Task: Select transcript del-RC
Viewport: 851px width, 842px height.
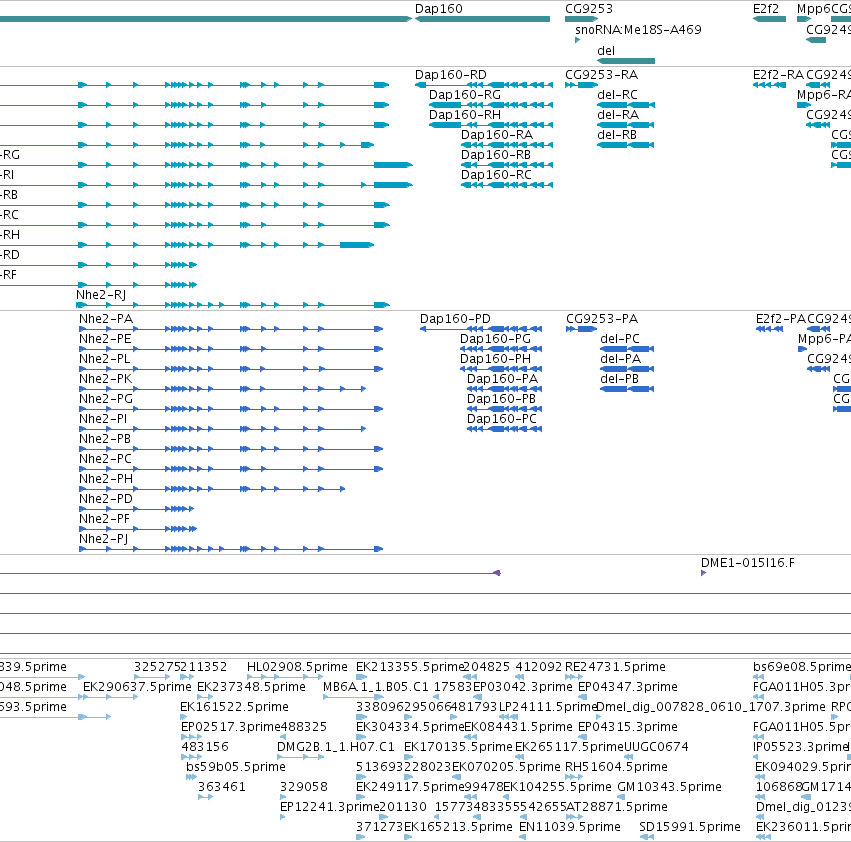Action: [x=617, y=94]
